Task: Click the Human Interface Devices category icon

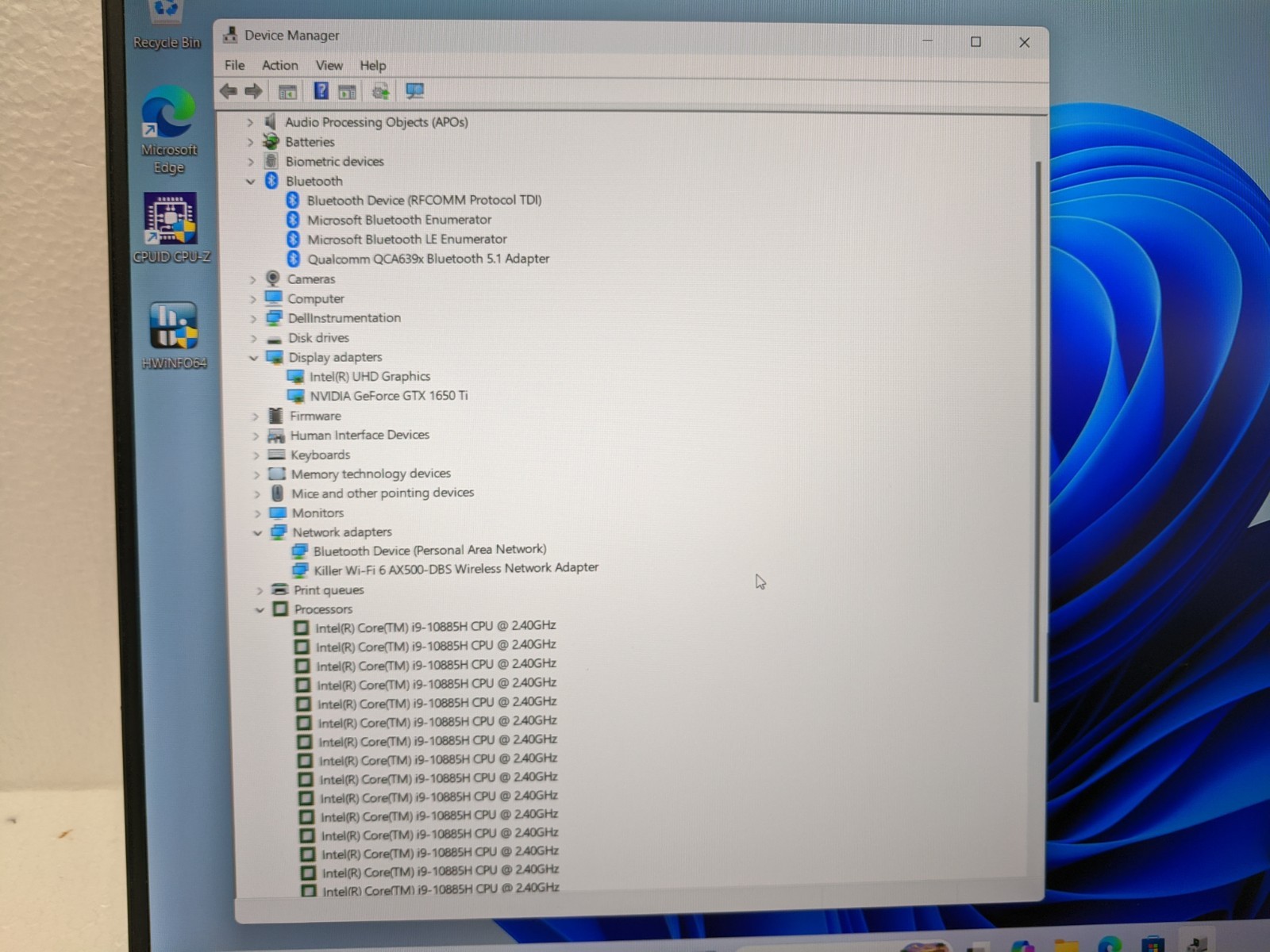Action: pos(276,435)
